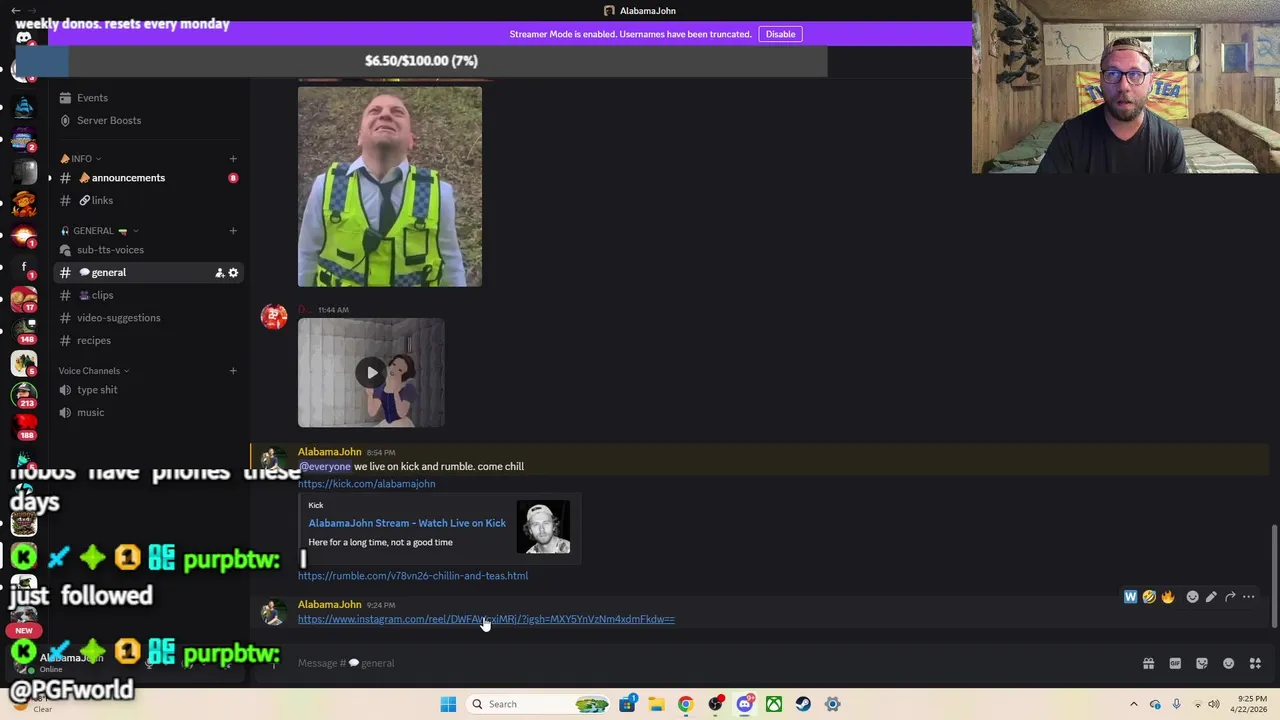Open OBS Studio from taskbar
Screen dimensions: 1280x720
point(715,704)
